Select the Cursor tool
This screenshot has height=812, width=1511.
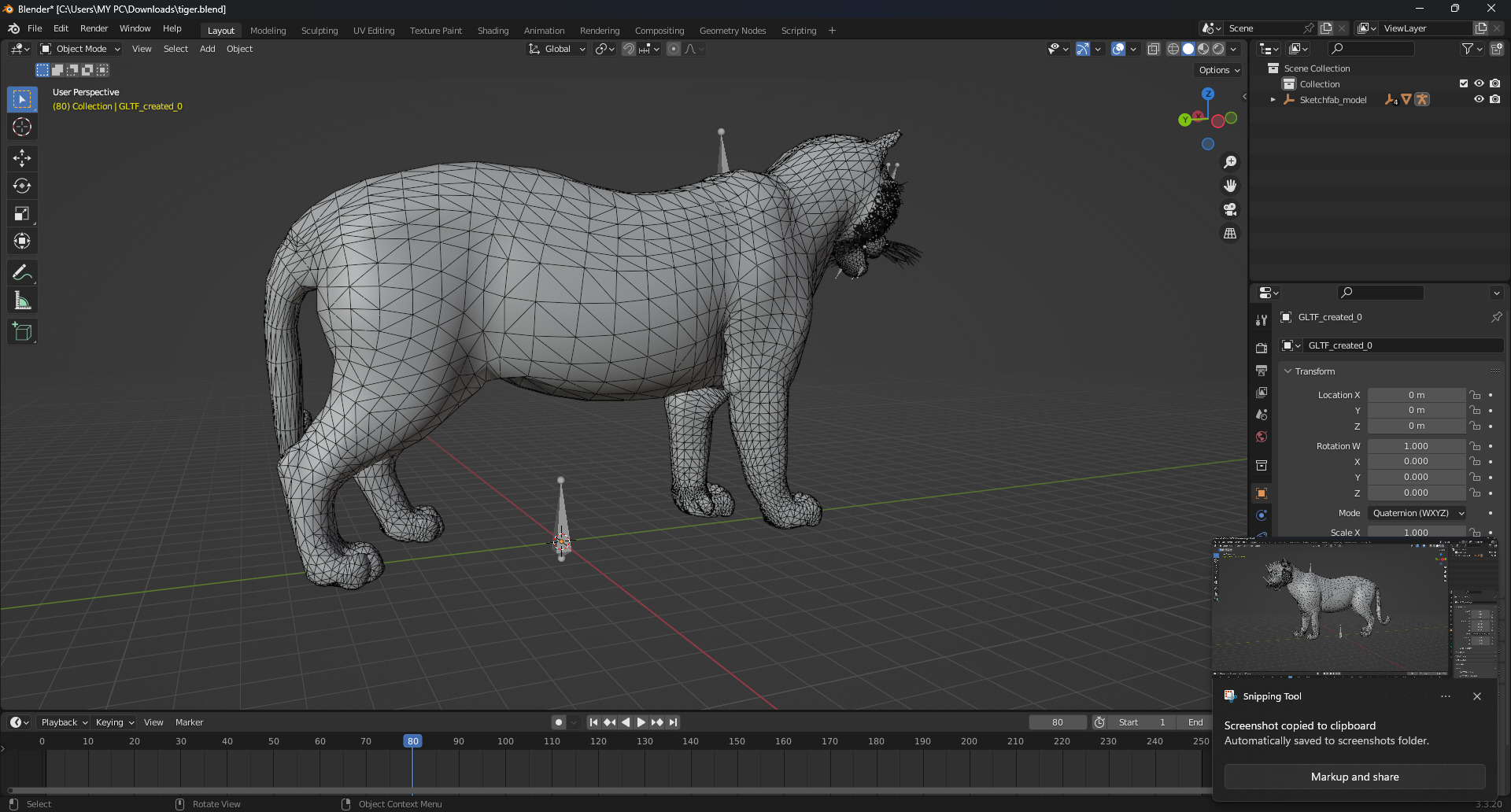[x=22, y=127]
